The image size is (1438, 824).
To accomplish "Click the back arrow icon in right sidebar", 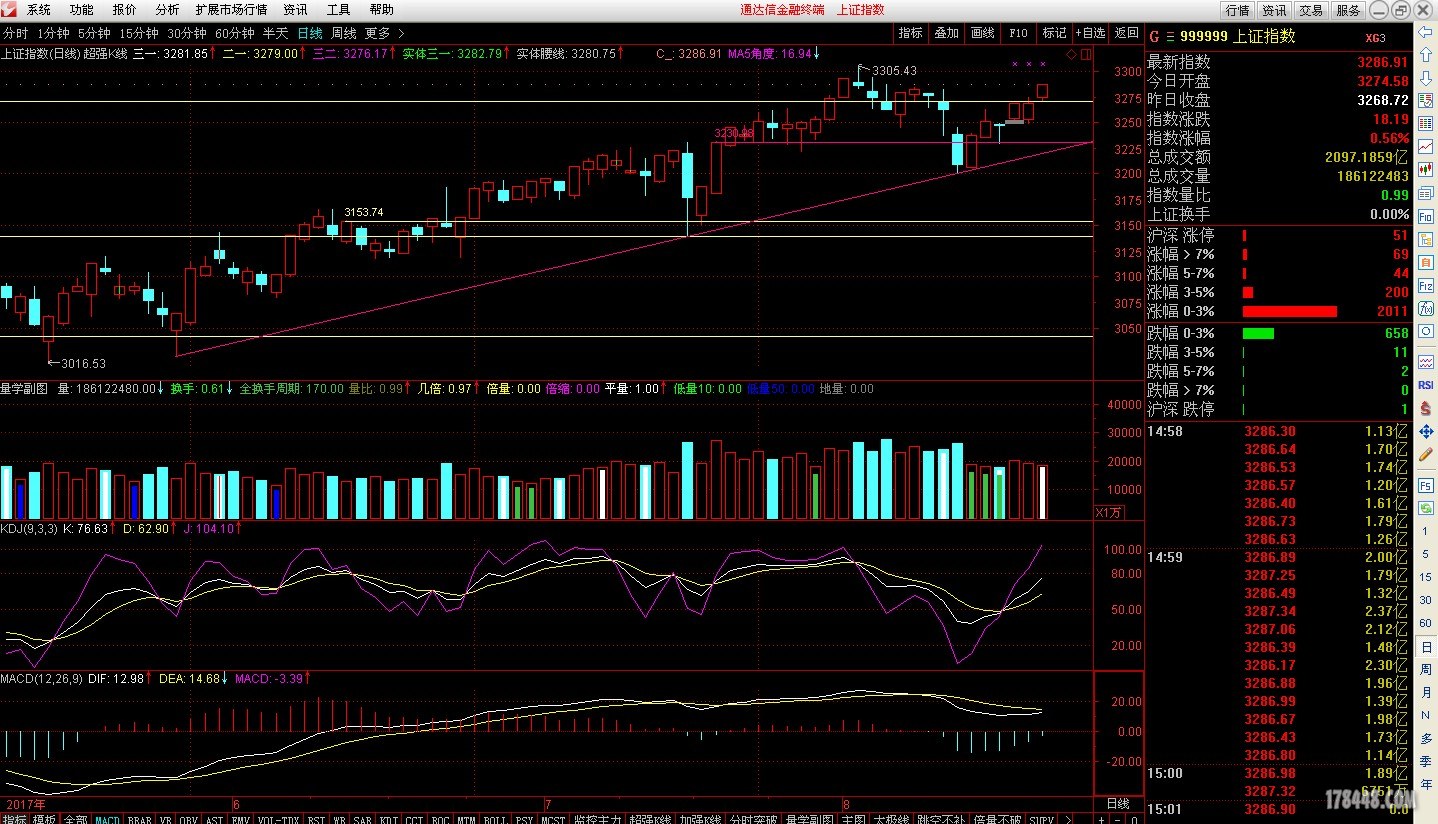I will (1426, 33).
